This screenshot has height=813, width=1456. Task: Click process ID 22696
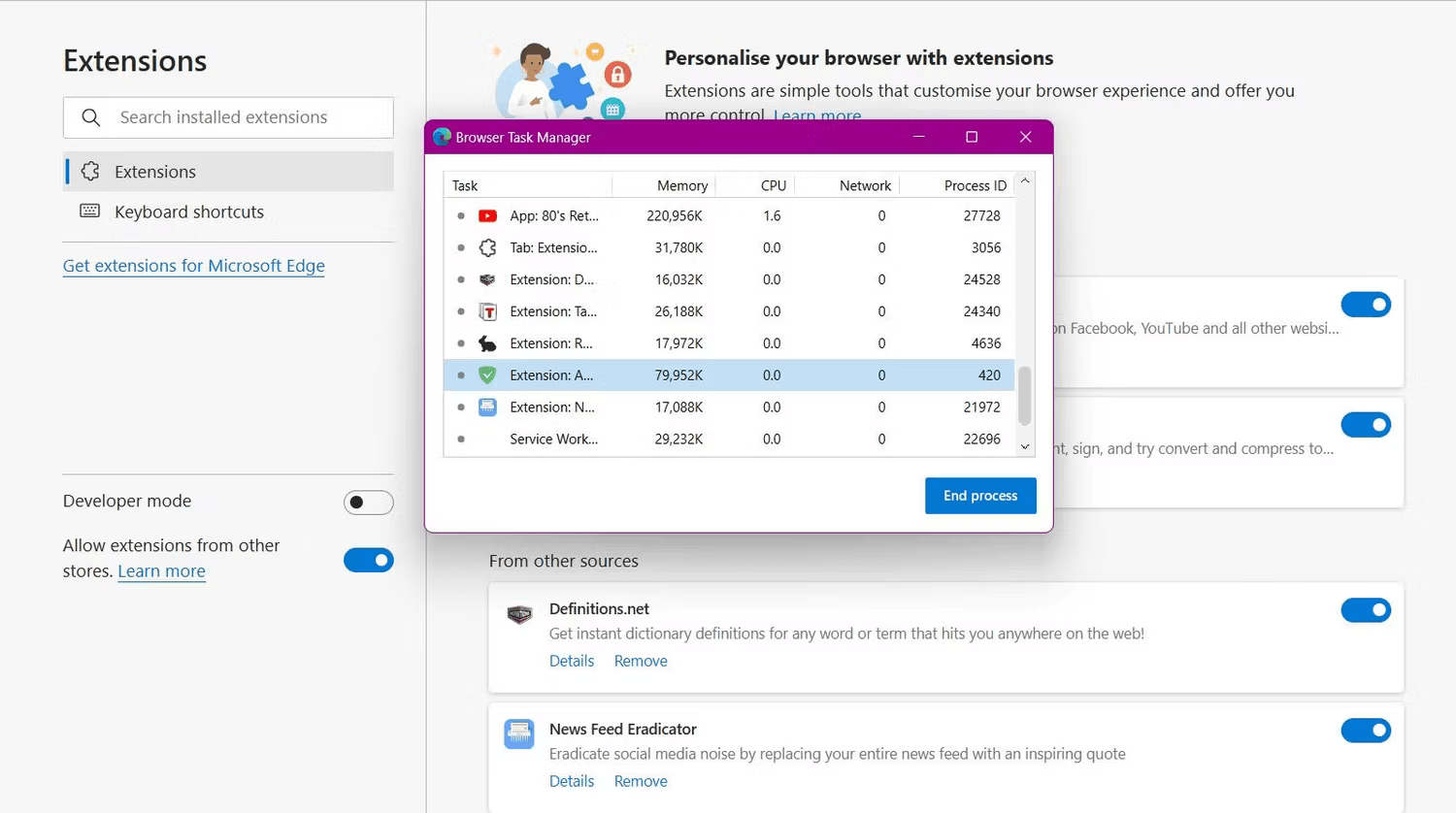pos(981,439)
